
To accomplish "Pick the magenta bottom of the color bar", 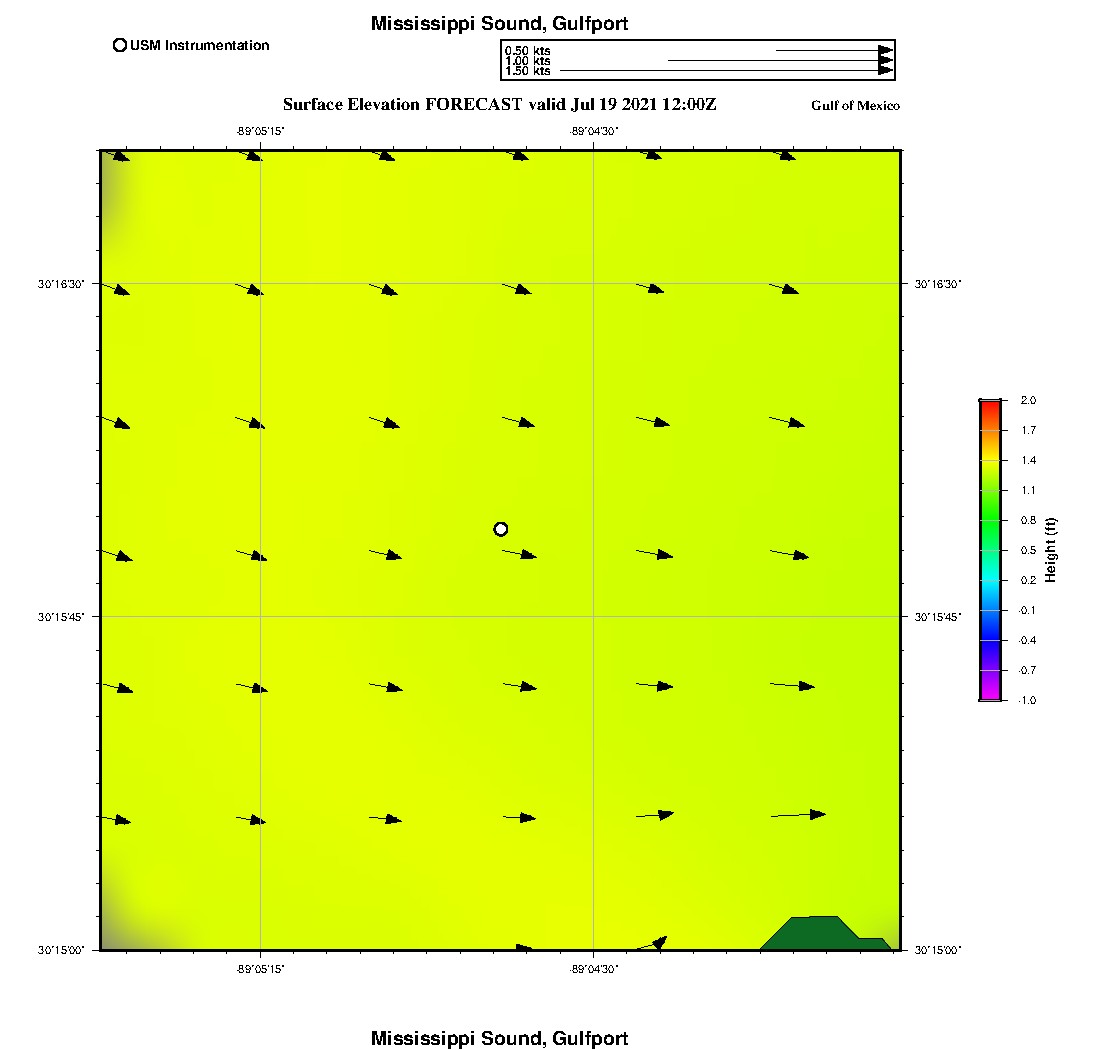I will tap(989, 696).
